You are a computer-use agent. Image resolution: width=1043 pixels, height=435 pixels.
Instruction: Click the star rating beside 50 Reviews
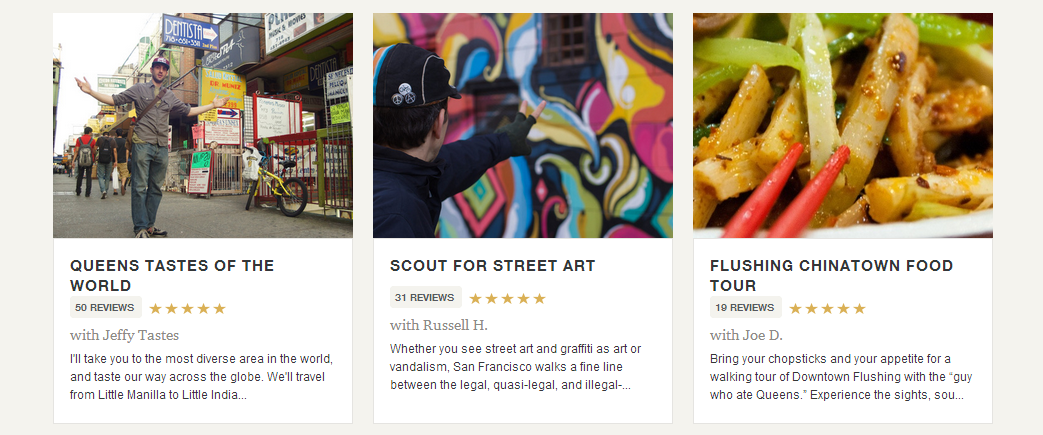(x=188, y=309)
